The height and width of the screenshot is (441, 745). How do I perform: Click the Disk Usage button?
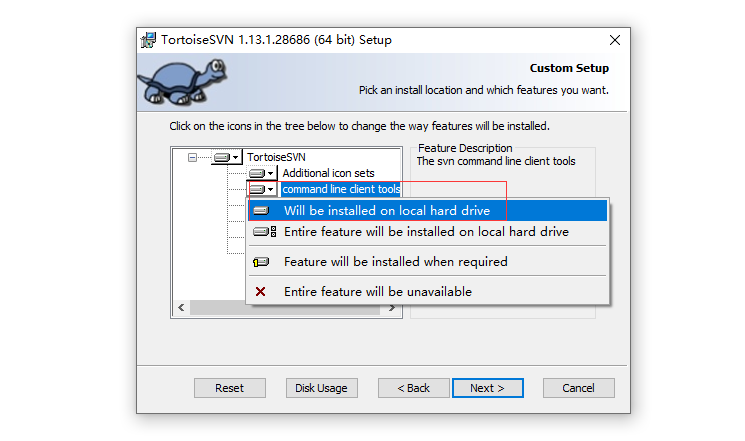321,388
